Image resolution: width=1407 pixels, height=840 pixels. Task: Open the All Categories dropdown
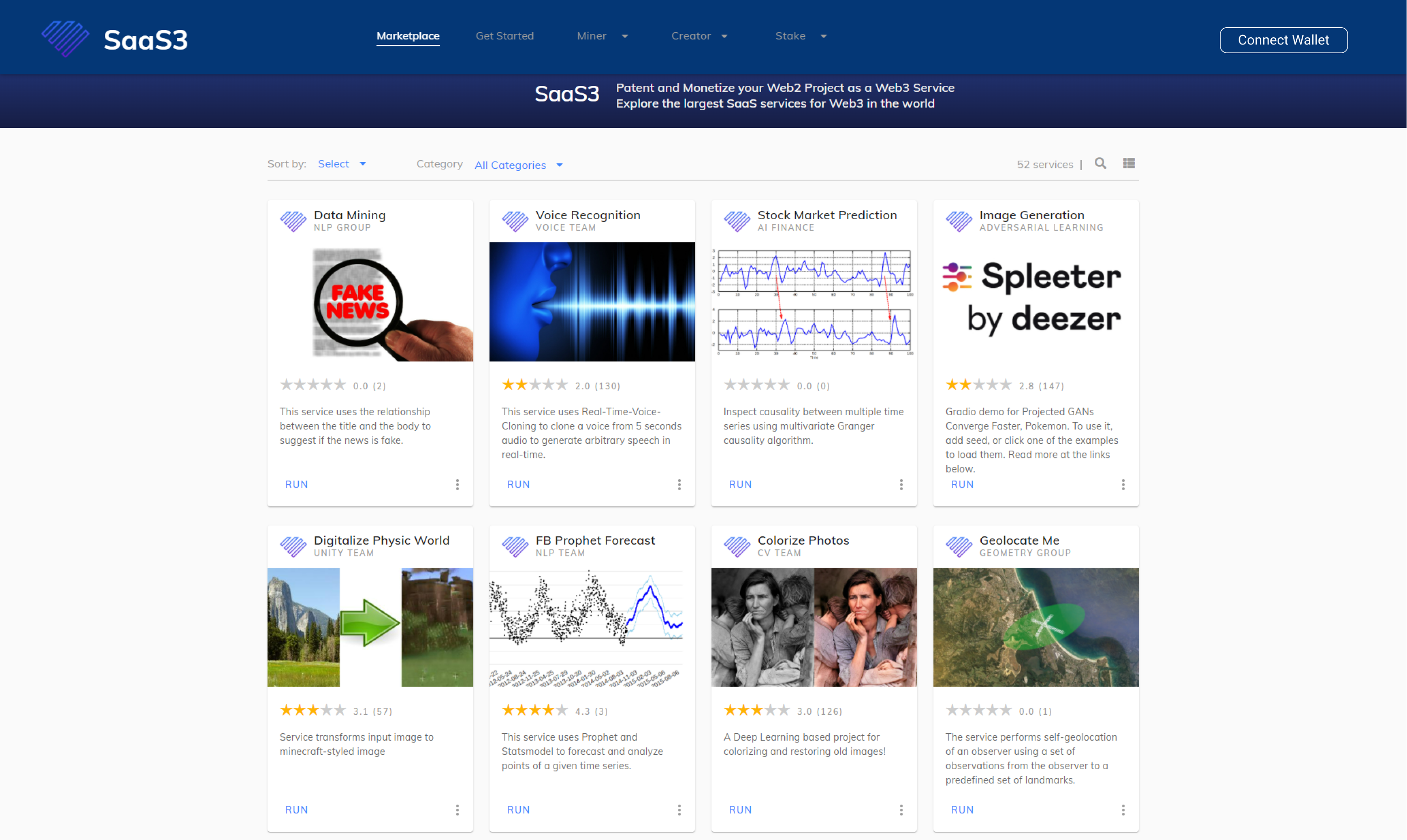coord(518,165)
